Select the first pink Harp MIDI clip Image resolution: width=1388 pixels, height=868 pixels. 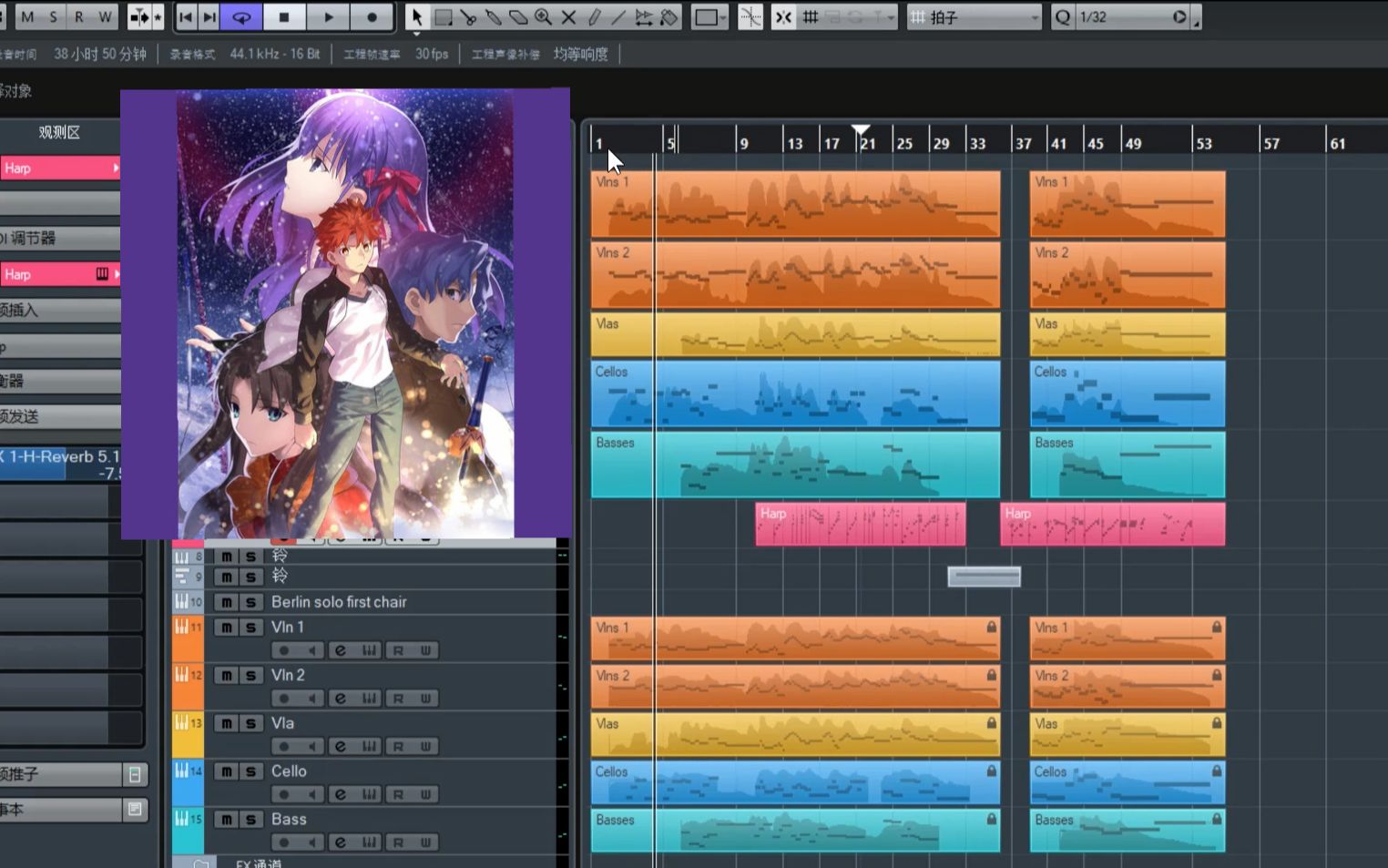coord(861,525)
